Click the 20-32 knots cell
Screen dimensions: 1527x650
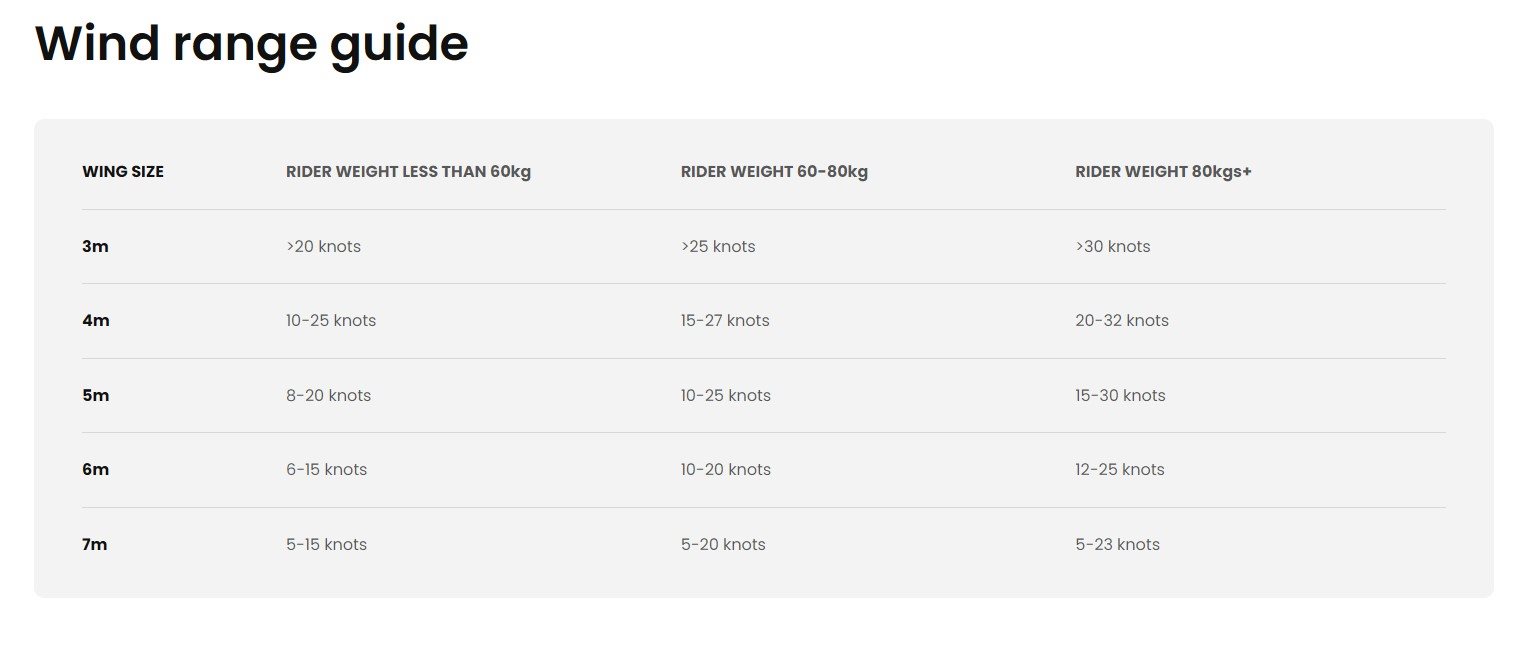point(1122,321)
